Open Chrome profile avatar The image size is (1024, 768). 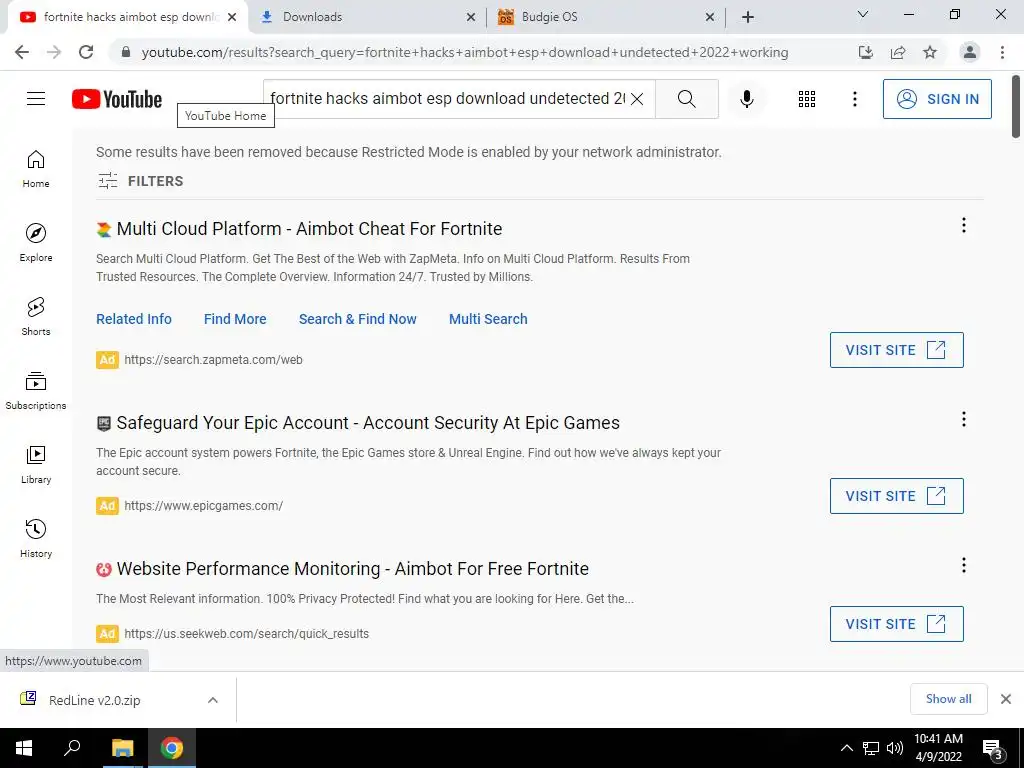970,52
